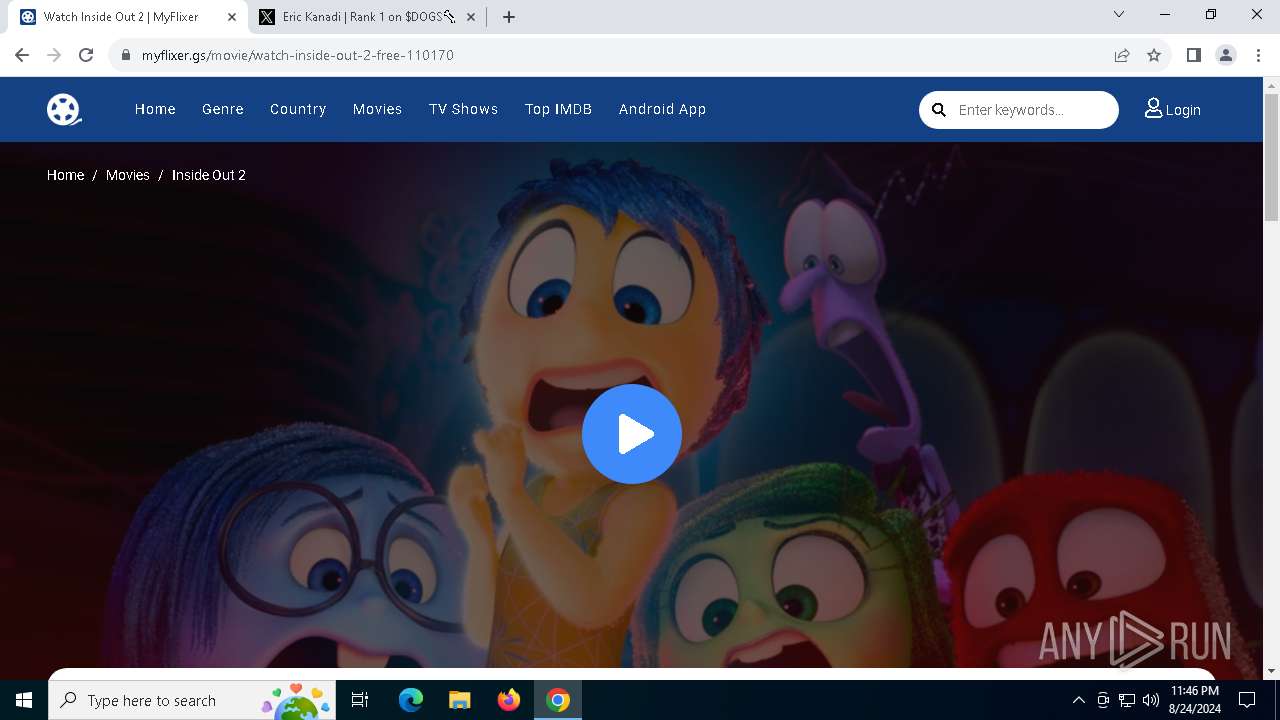
Task: Open the Android App page
Action: click(x=662, y=109)
